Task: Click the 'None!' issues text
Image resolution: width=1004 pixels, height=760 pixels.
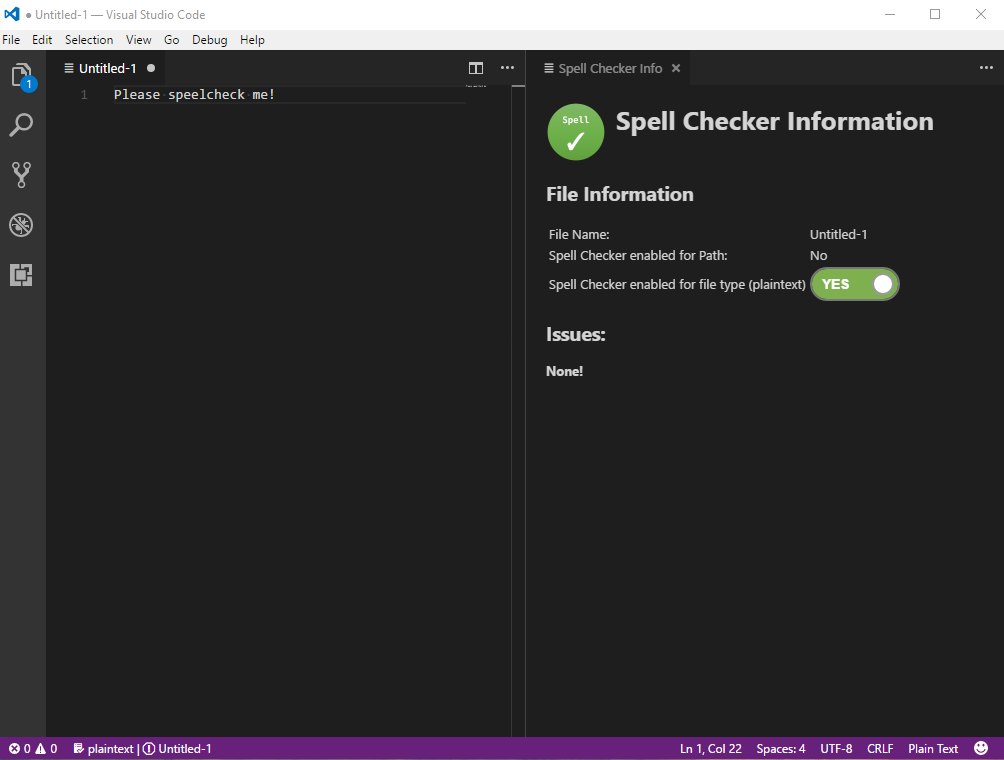Action: coord(564,371)
